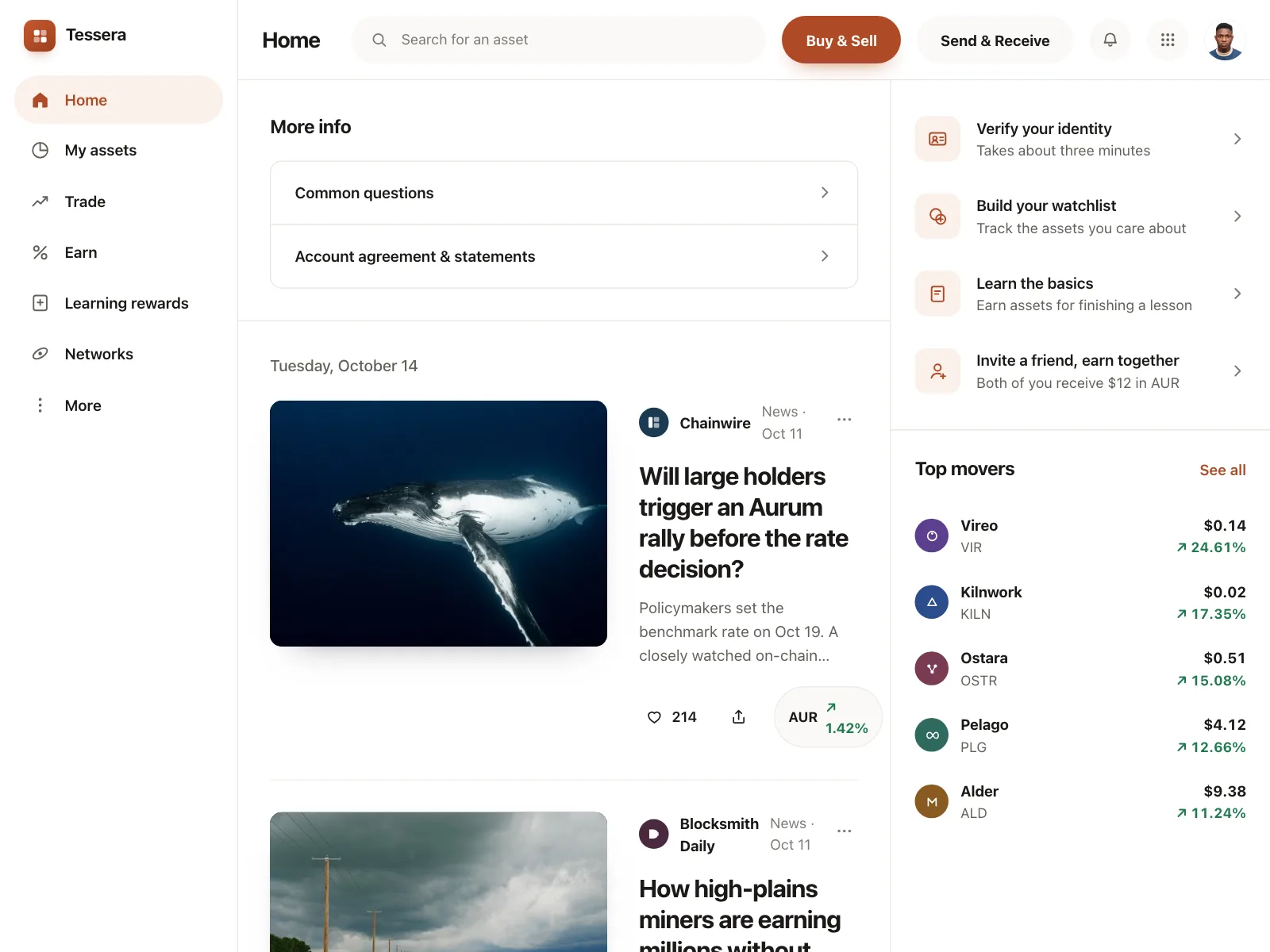Open Learning rewards section

118,303
